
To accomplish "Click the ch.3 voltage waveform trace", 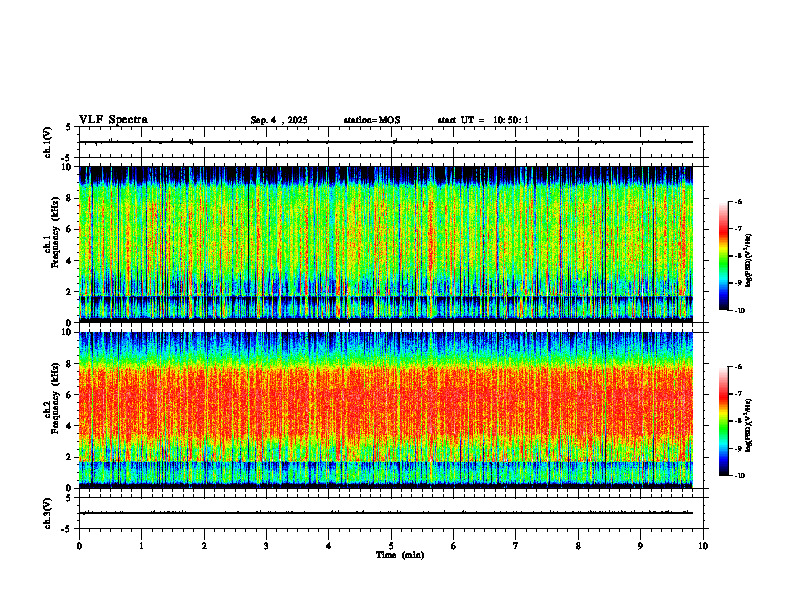I will point(386,513).
